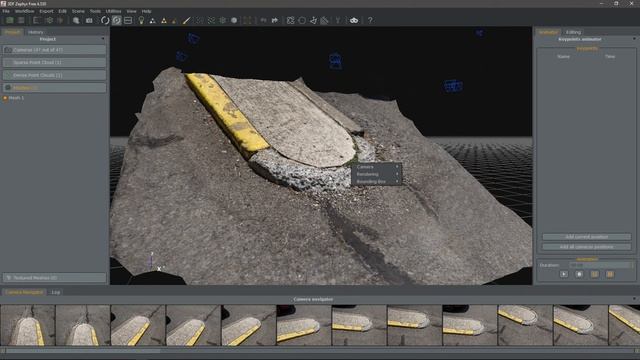
Task: Select the circular rotate navigation icon
Action: pyautogui.click(x=105, y=20)
